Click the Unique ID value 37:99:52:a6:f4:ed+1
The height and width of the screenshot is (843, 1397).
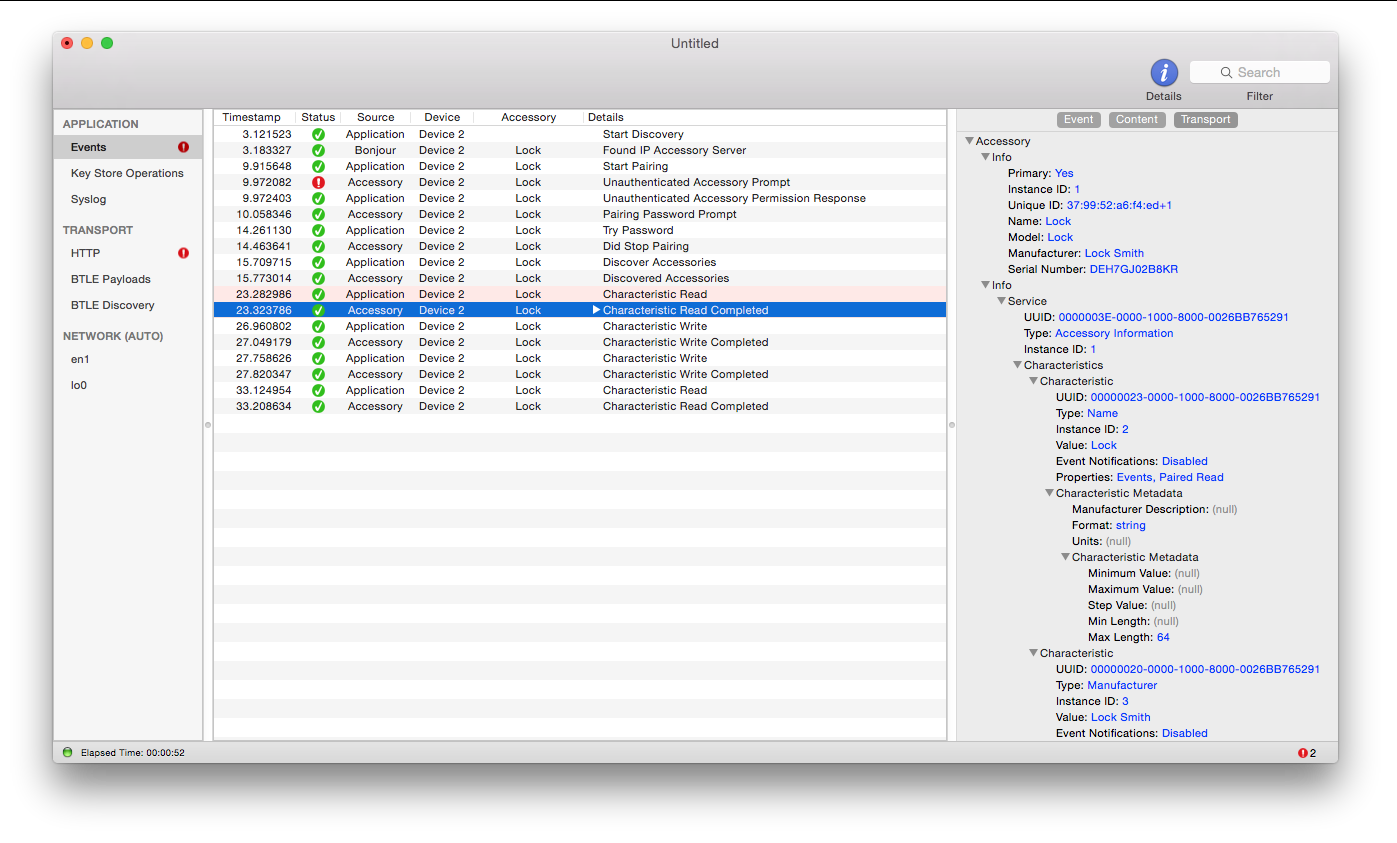(1119, 205)
